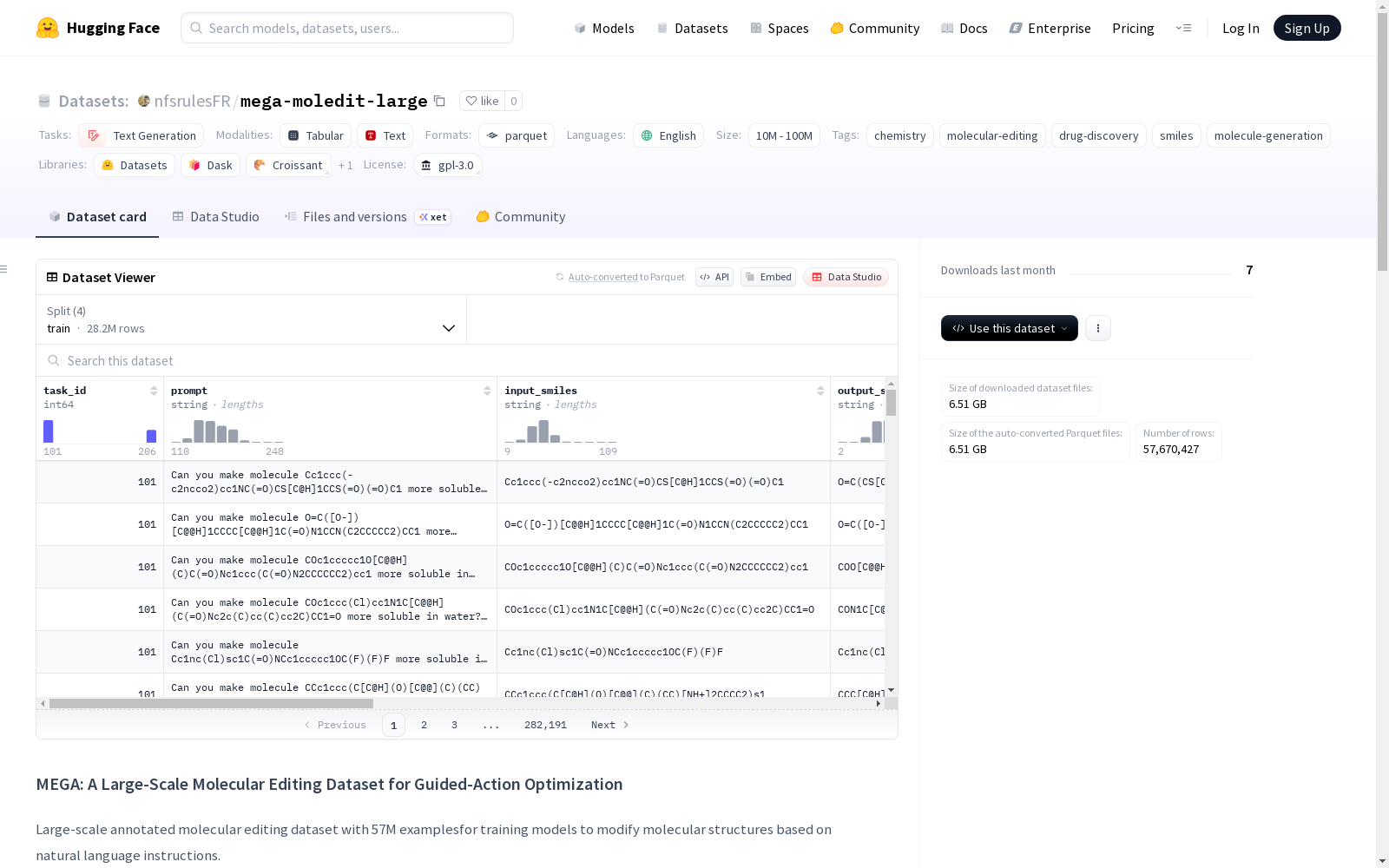Click the table horizontal scrollbar thumb
1389x868 pixels.
[x=211, y=703]
